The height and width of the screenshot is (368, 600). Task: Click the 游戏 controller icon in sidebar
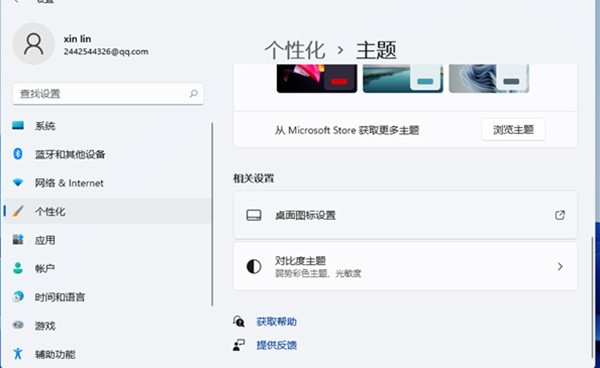click(x=18, y=325)
